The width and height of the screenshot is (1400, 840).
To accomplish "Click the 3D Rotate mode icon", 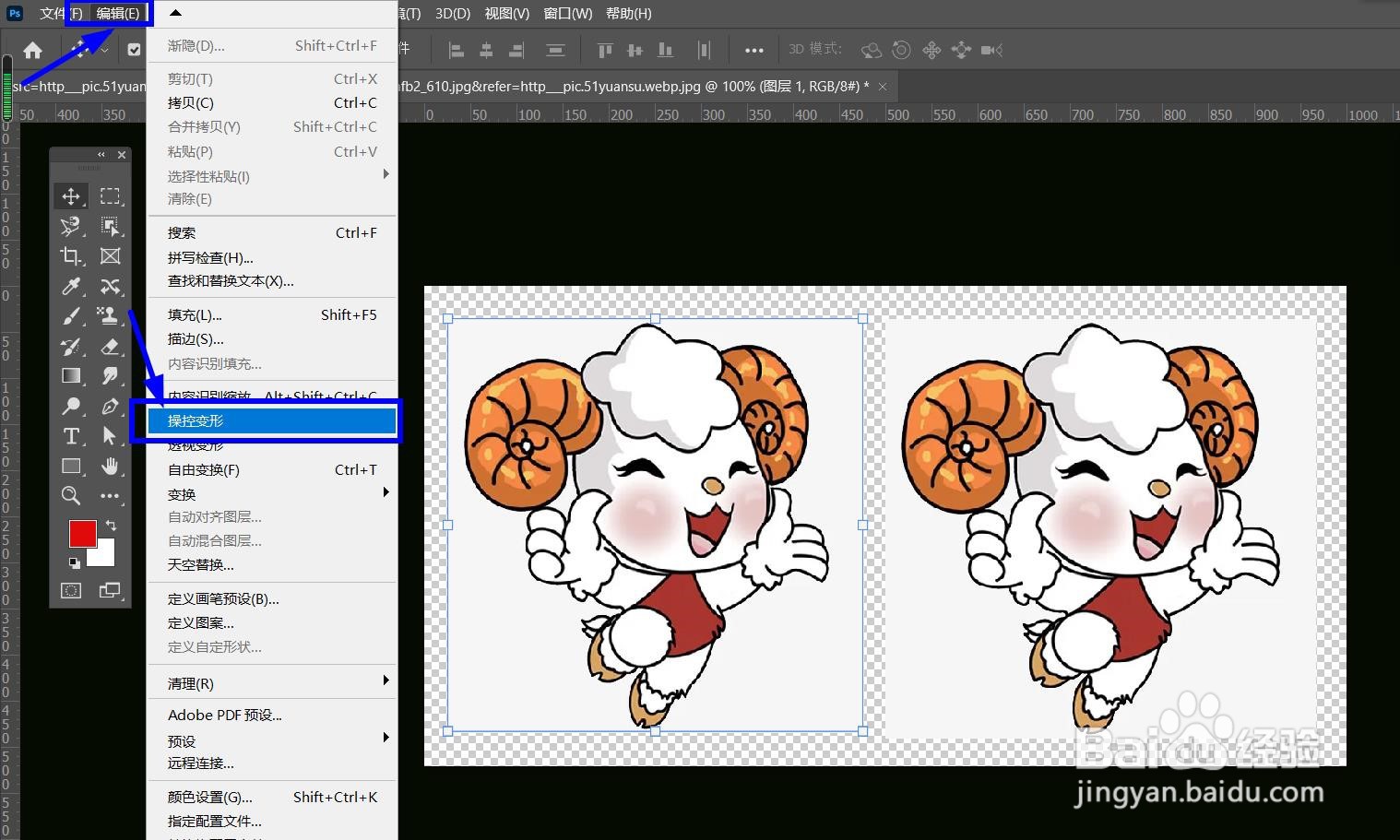I will click(872, 50).
